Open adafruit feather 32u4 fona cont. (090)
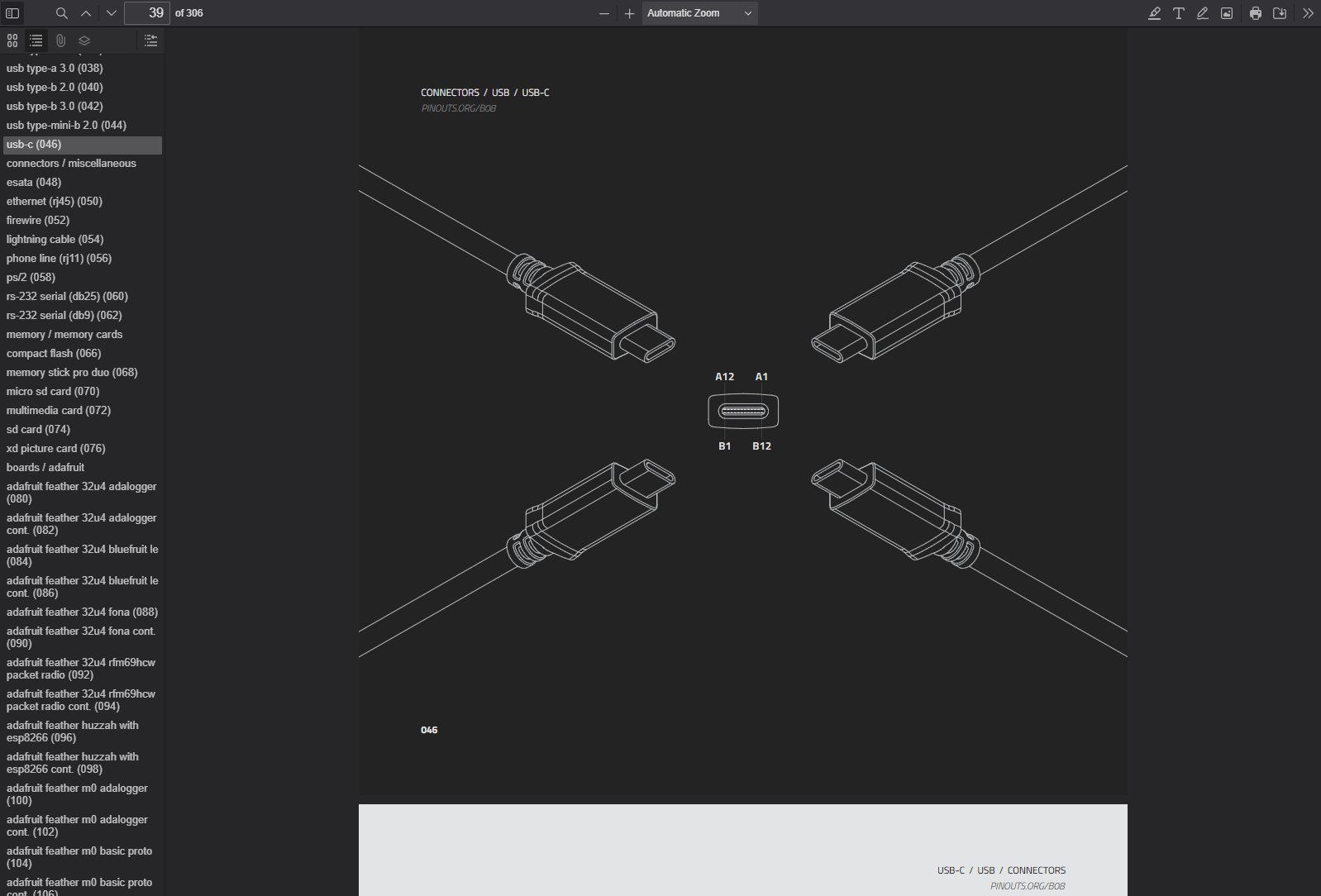The height and width of the screenshot is (896, 1321). click(x=81, y=637)
